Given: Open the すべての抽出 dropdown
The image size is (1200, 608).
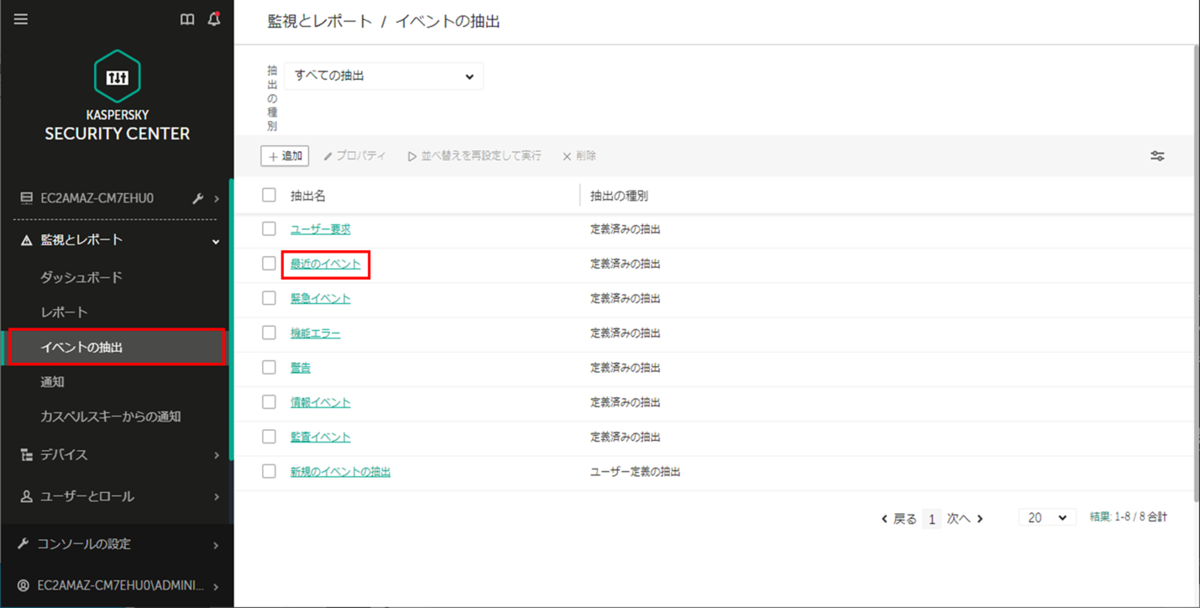Looking at the screenshot, I should tap(383, 76).
